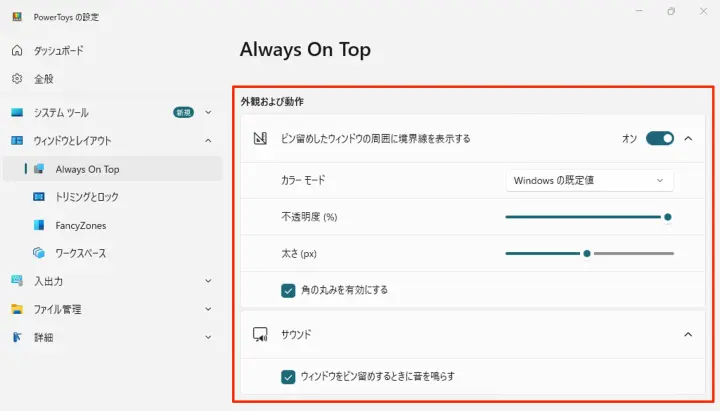
Task: Restore down the PowerToys window
Action: 671,11
